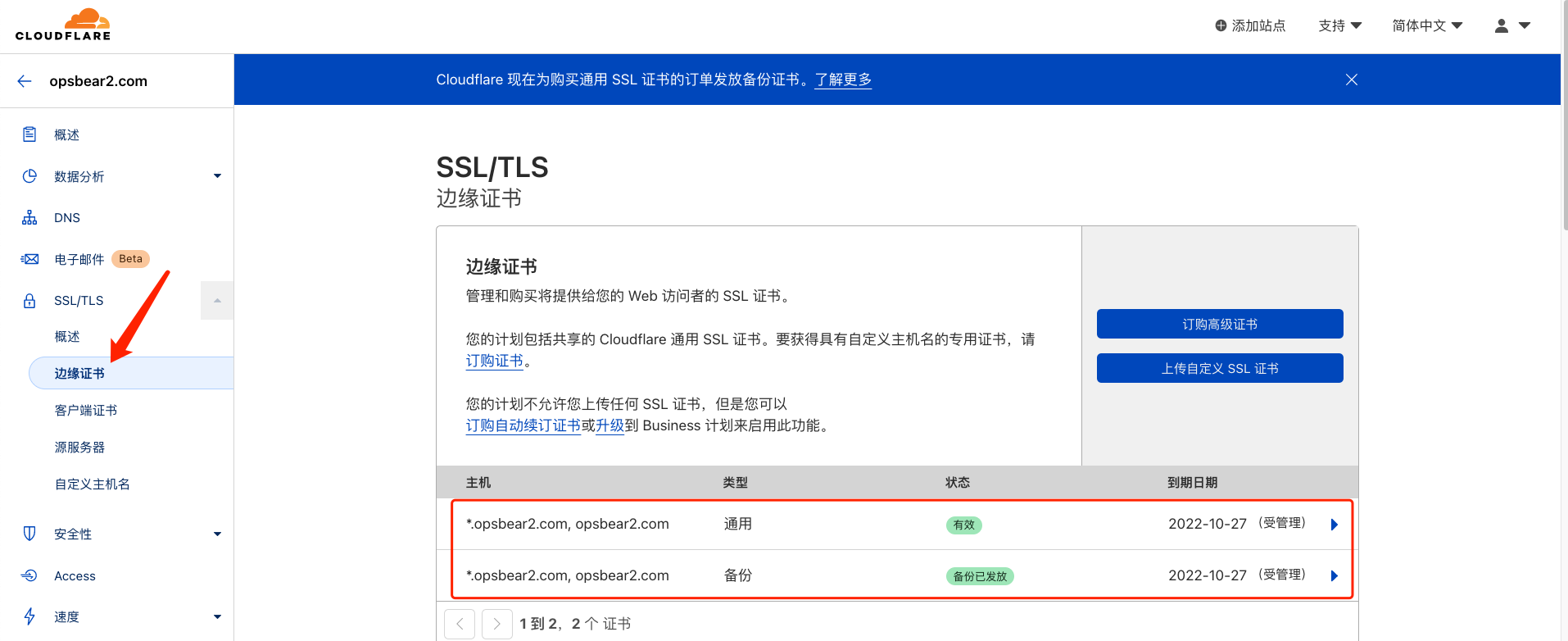Screen dimensions: 1568x641
Task: Click the clipboard icon for 概述
Action: (29, 134)
